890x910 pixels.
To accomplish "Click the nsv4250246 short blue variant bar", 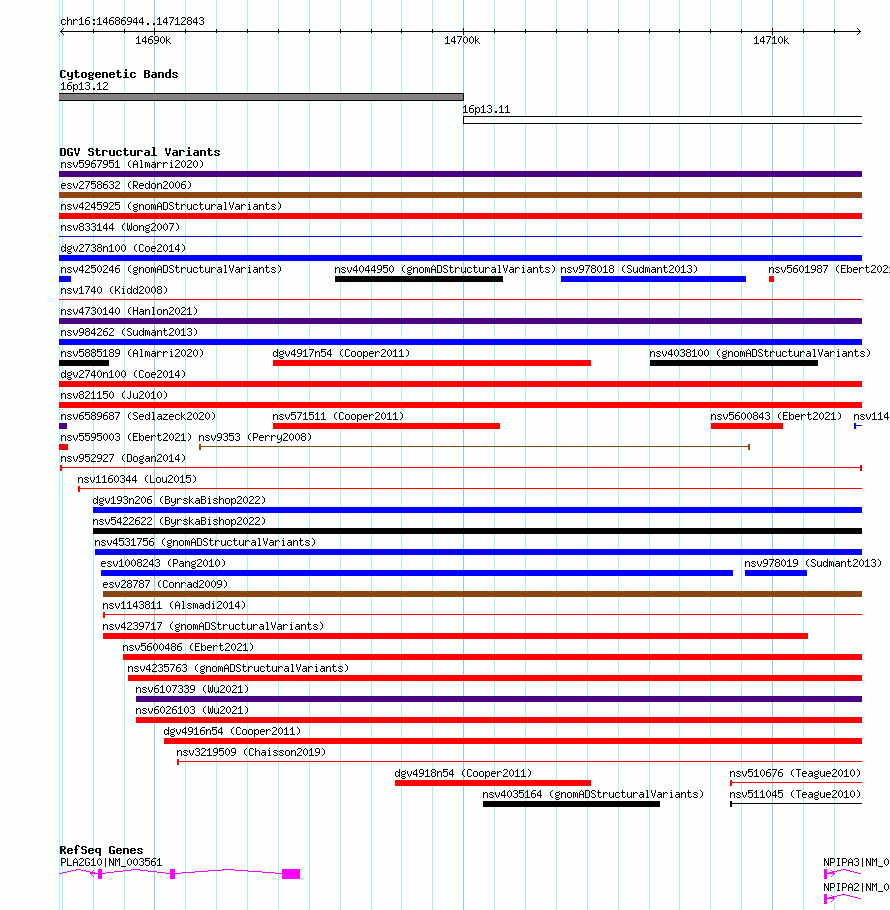I will (65, 279).
